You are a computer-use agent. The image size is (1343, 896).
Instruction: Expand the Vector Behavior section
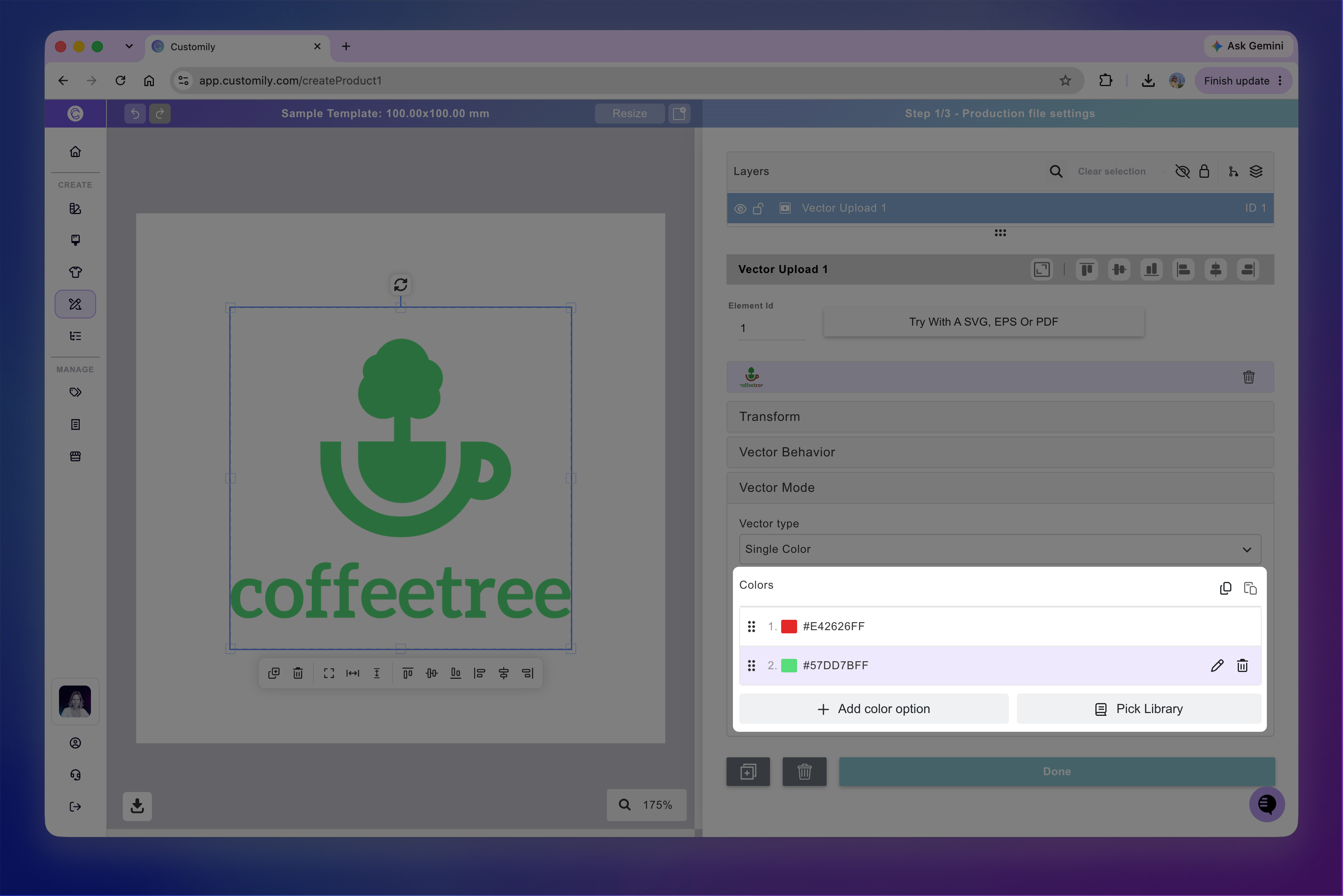click(x=1000, y=452)
